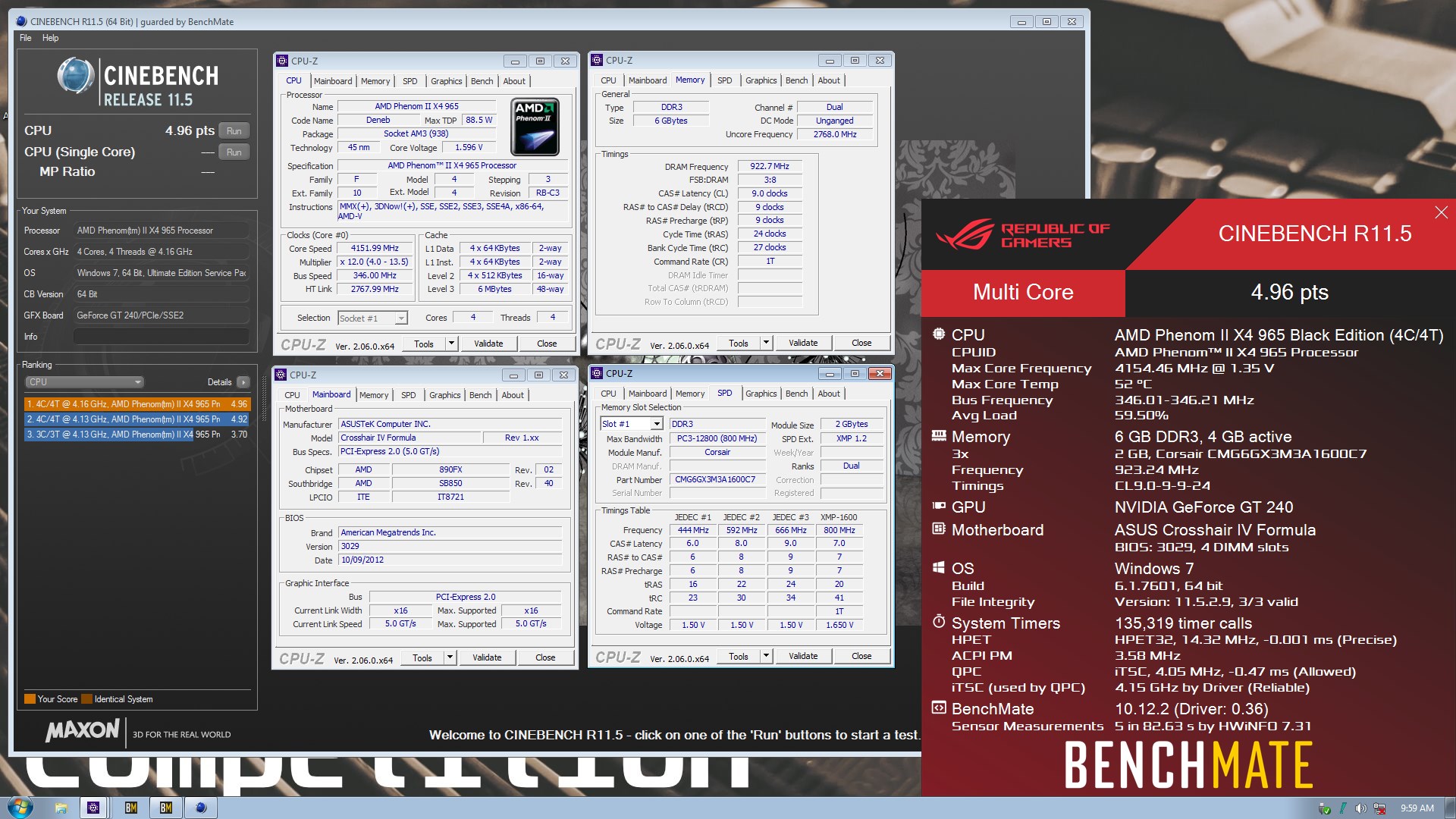Click the DRAM Frequency 922.7 MHz value
Image resolution: width=1456 pixels, height=819 pixels.
770,166
